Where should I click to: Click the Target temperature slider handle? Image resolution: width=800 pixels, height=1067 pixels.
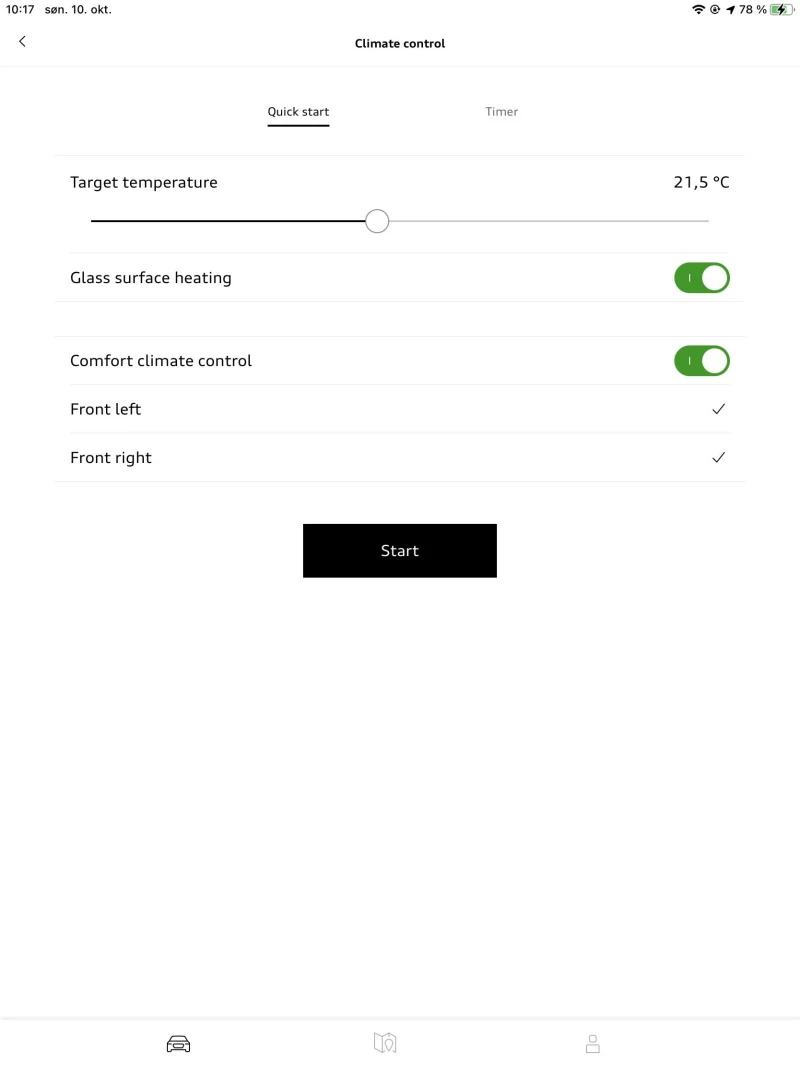tap(377, 221)
